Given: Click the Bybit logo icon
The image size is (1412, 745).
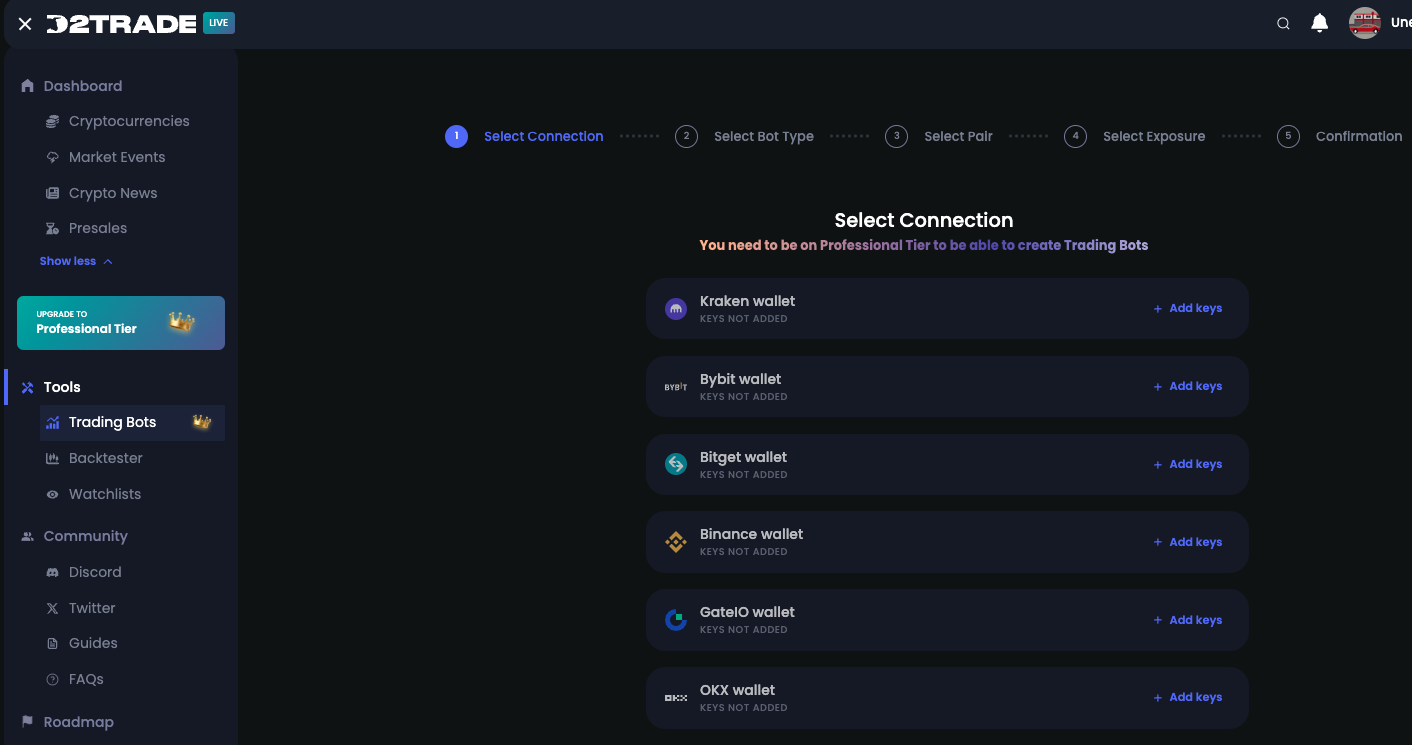Looking at the screenshot, I should 676,387.
